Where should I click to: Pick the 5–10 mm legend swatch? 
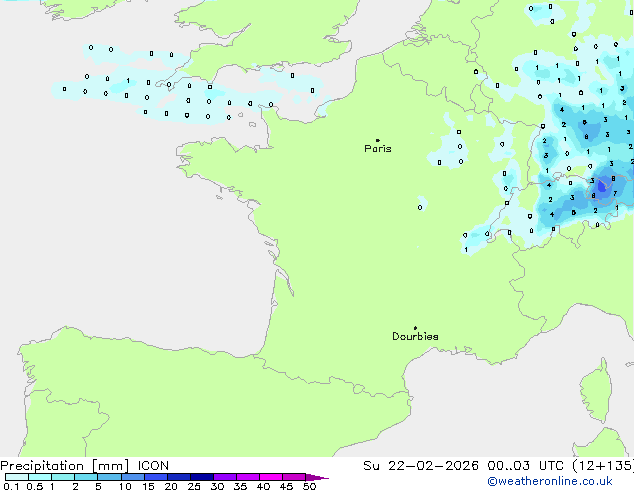tap(109, 477)
